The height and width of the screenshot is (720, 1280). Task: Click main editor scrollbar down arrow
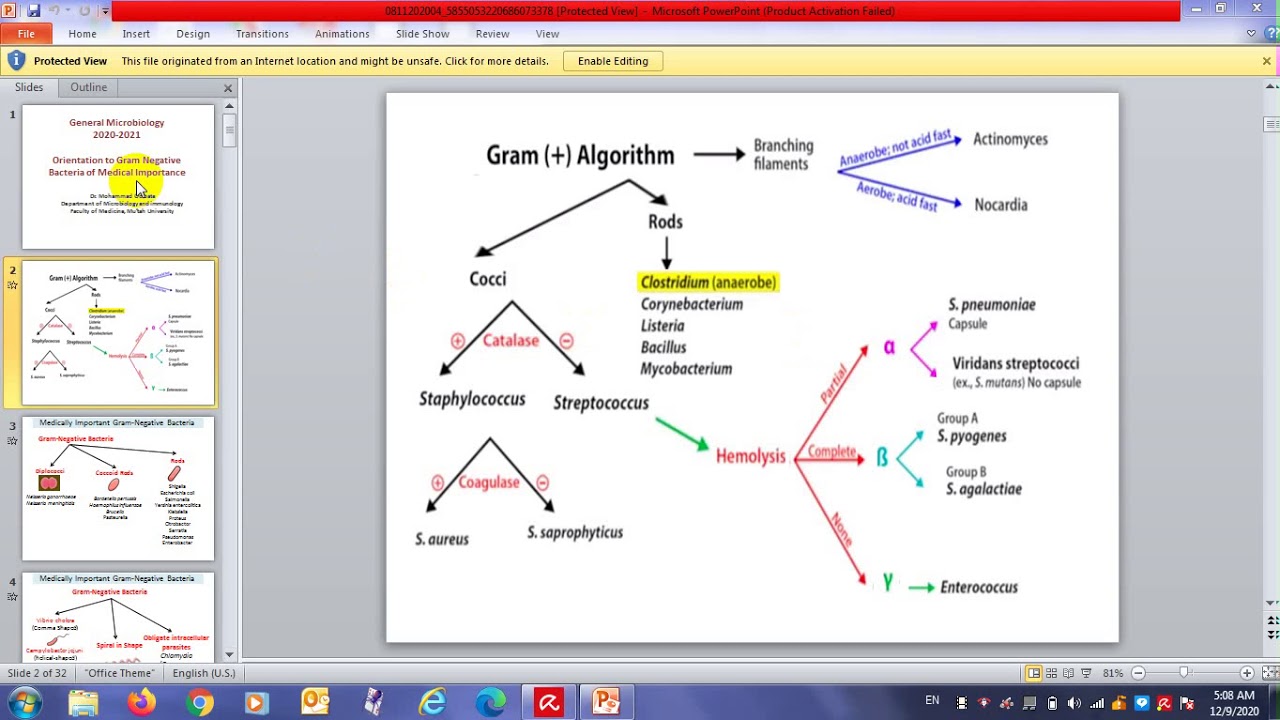coord(1271,603)
